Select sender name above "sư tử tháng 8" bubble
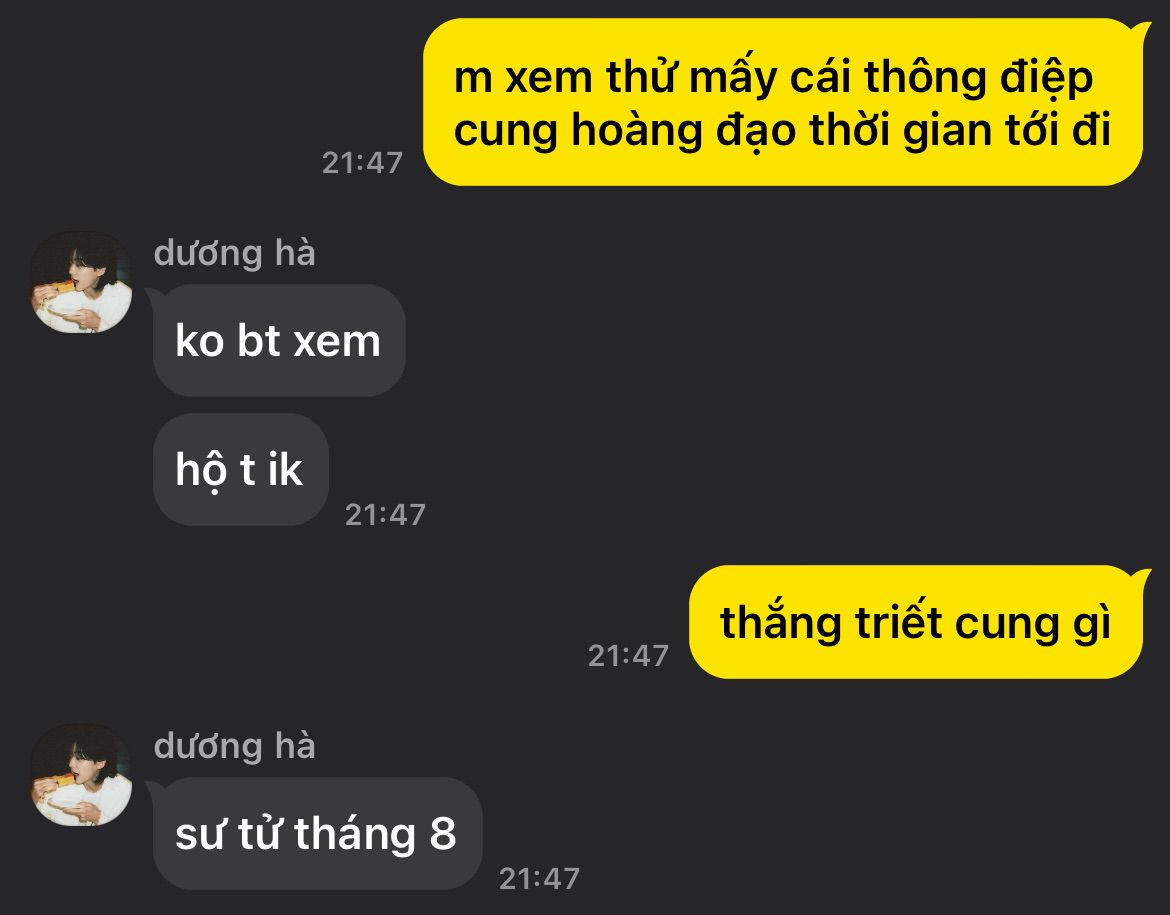This screenshot has height=915, width=1170. pos(234,746)
